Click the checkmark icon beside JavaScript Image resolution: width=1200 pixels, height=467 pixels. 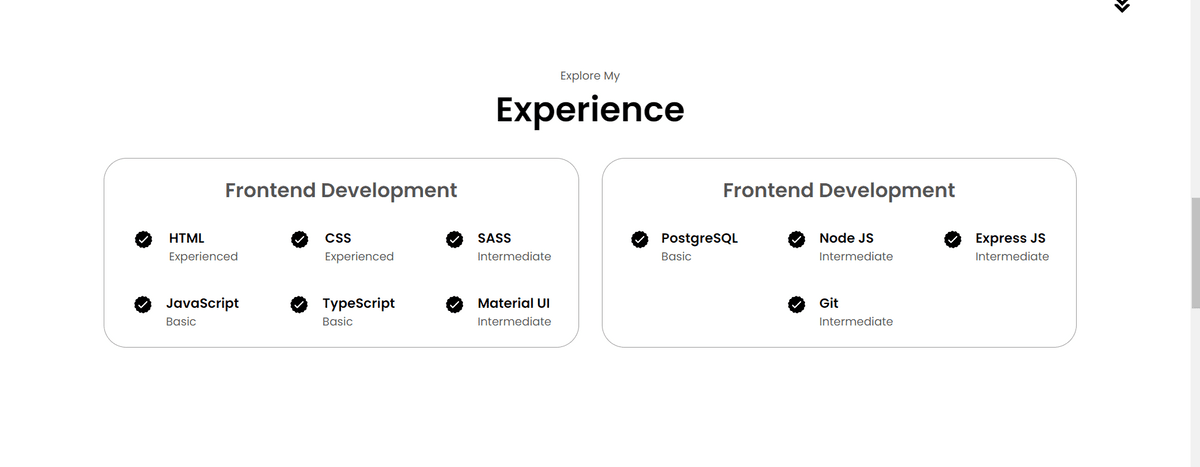[x=143, y=304]
